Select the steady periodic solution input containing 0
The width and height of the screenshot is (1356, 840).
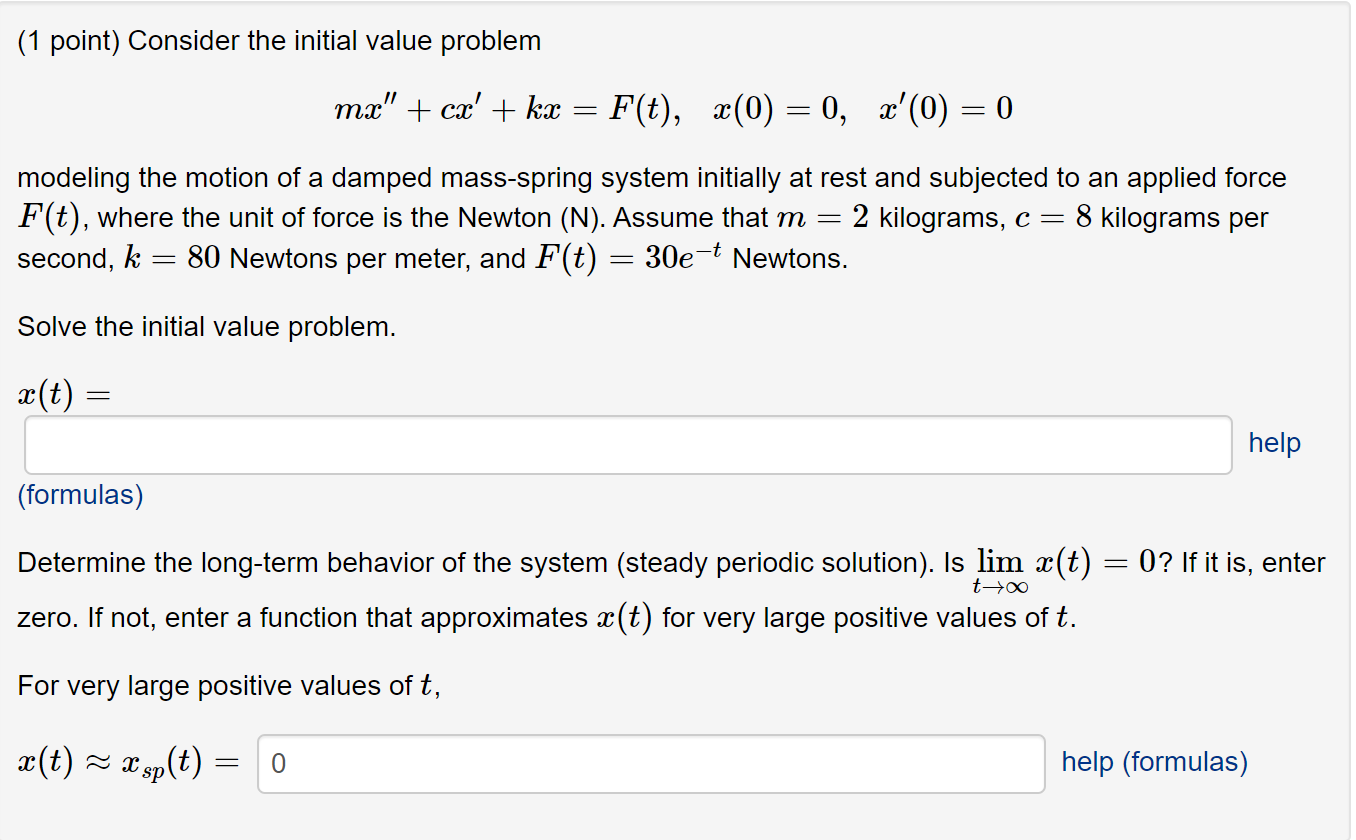(650, 763)
